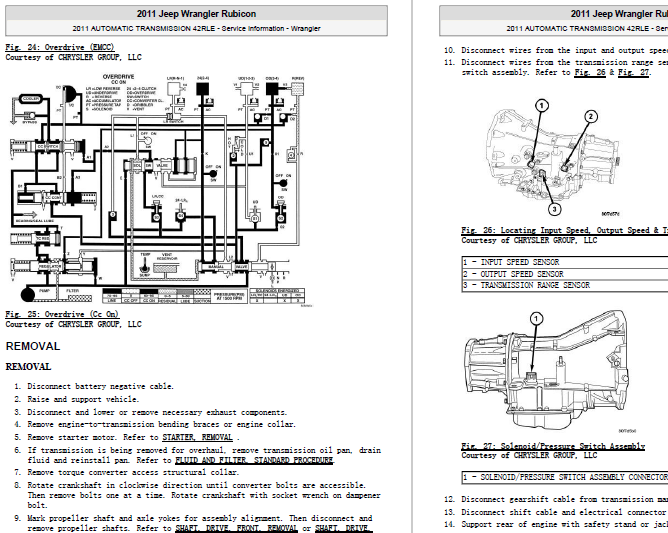Click the 'Fig. 24: Overdrive (EMCC)' caption

click(x=60, y=47)
